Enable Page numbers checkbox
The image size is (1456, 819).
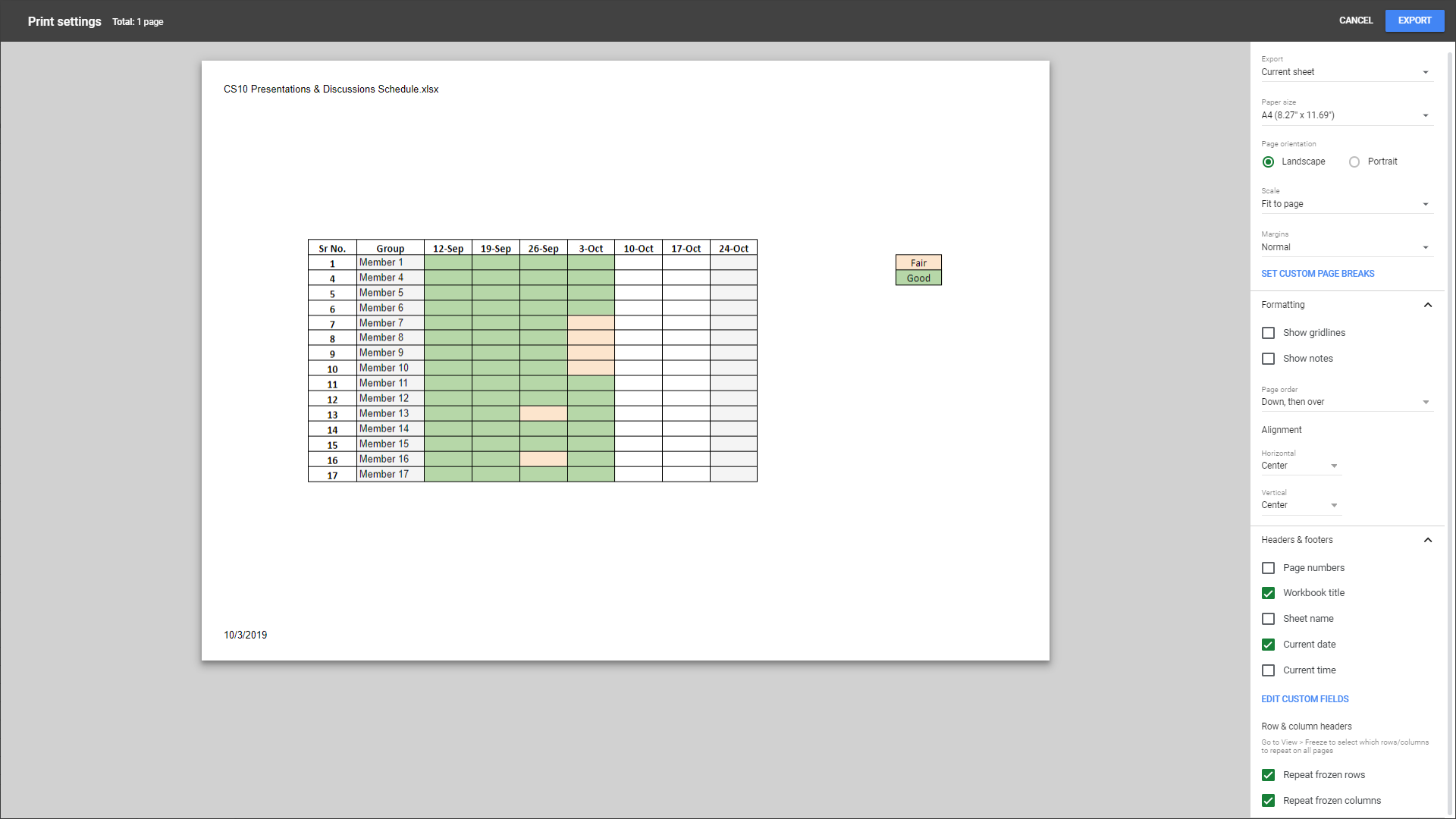tap(1268, 568)
